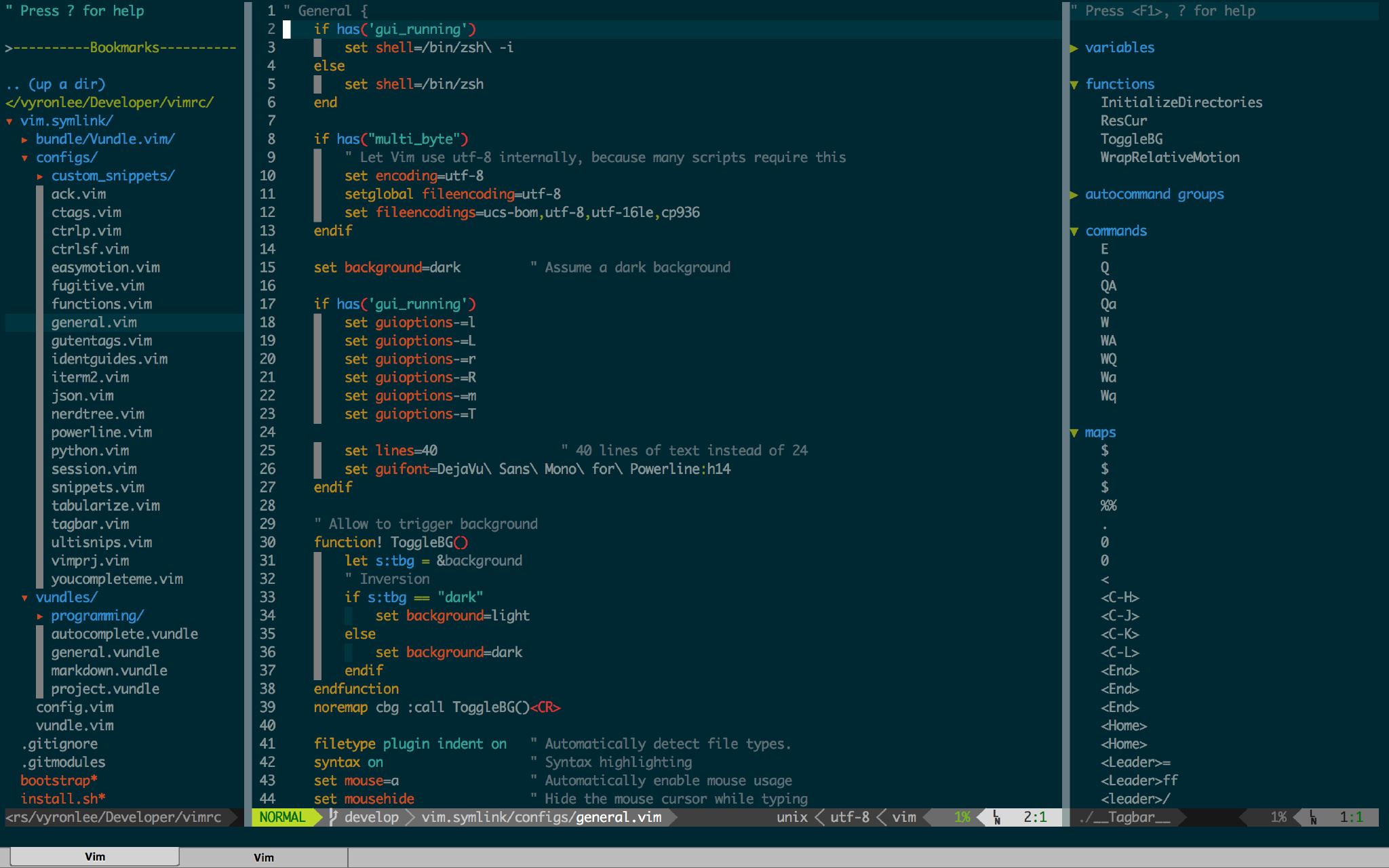Viewport: 1389px width, 868px height.
Task: Open nerdtree.vim in the file tree
Action: [98, 414]
